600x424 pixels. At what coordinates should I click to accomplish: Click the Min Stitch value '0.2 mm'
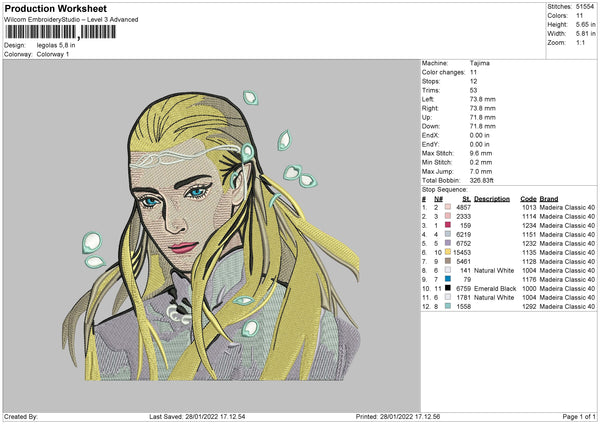(x=481, y=162)
